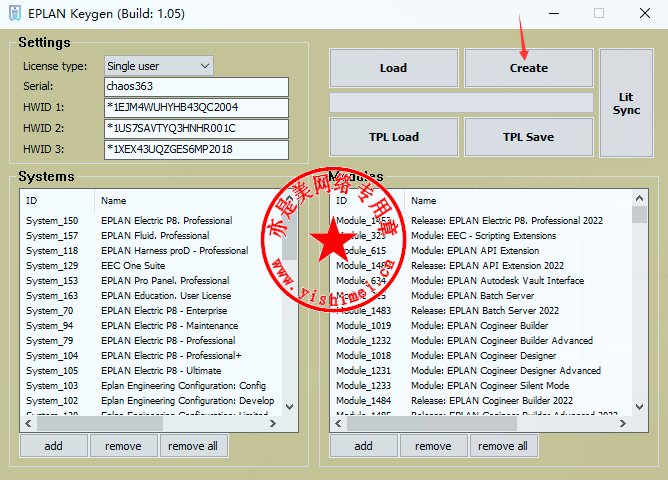Click Systems list horizontal scroll right arrow

(273, 423)
